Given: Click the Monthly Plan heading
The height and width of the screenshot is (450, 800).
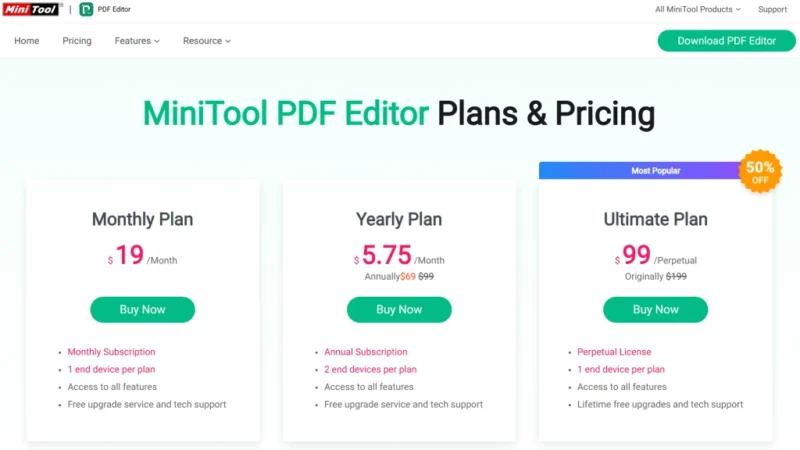Looking at the screenshot, I should [142, 219].
